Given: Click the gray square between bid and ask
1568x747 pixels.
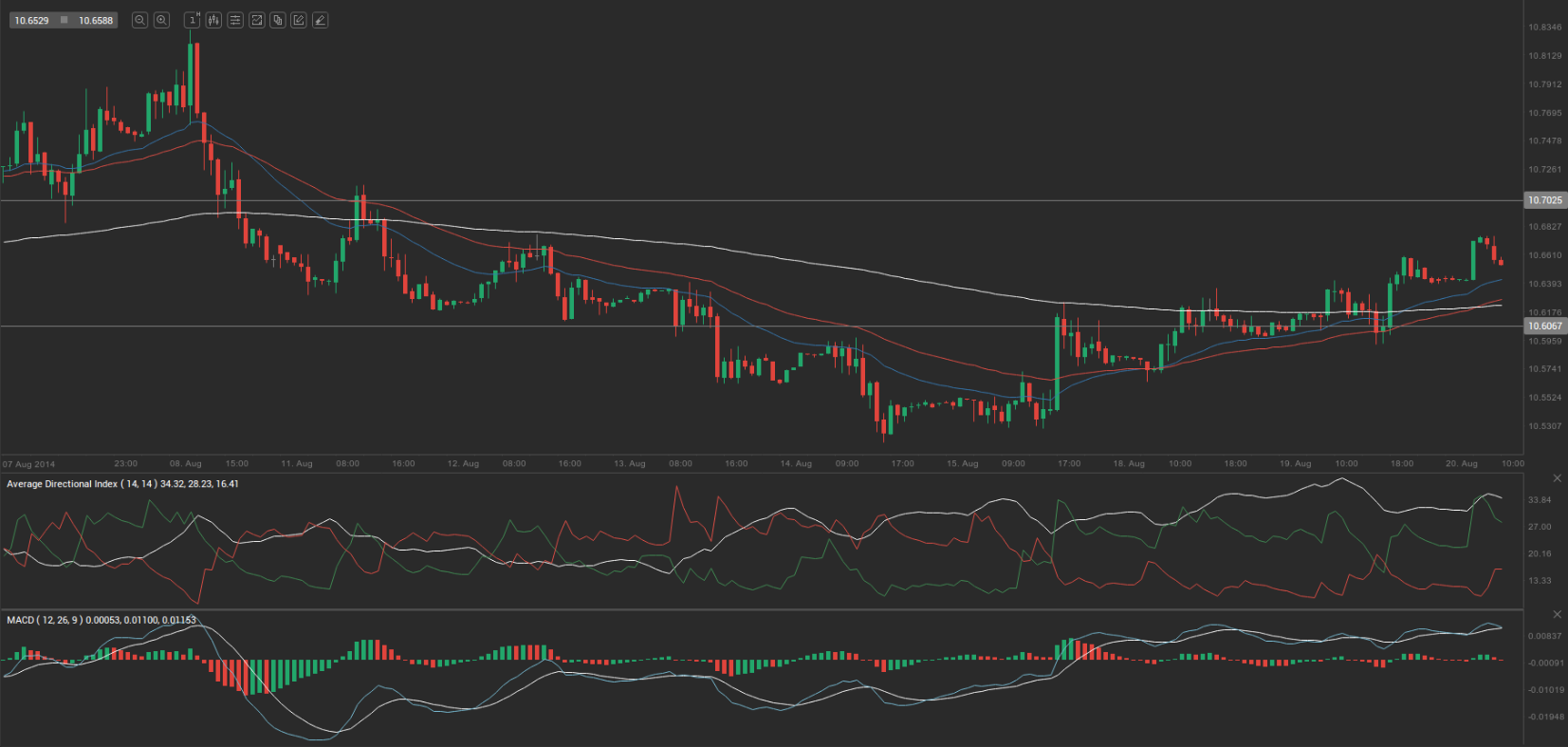Looking at the screenshot, I should click(x=64, y=20).
